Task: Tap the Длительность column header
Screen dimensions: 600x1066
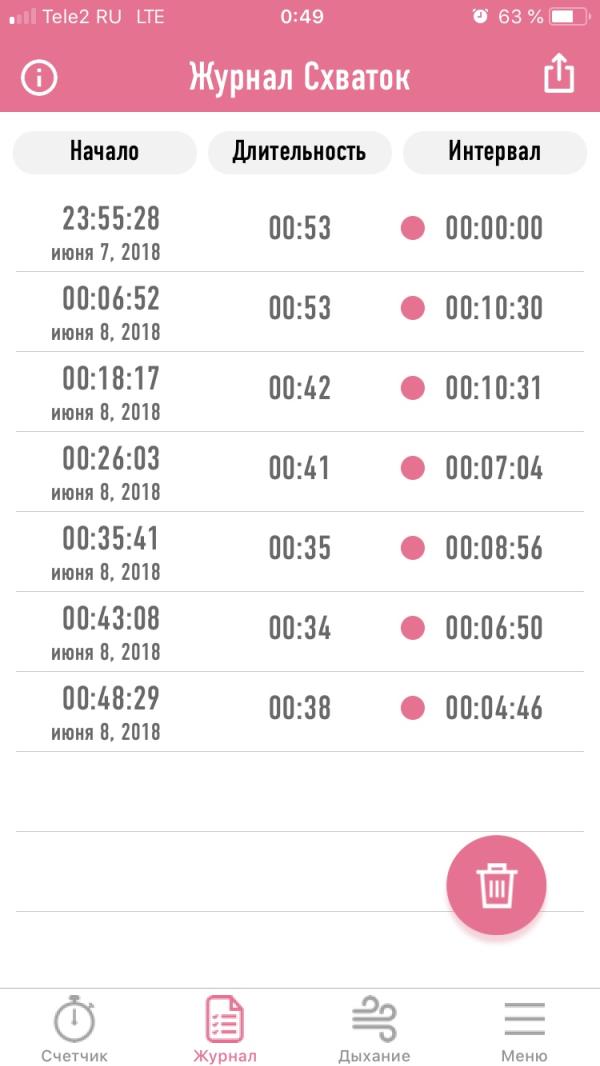Action: tap(300, 152)
